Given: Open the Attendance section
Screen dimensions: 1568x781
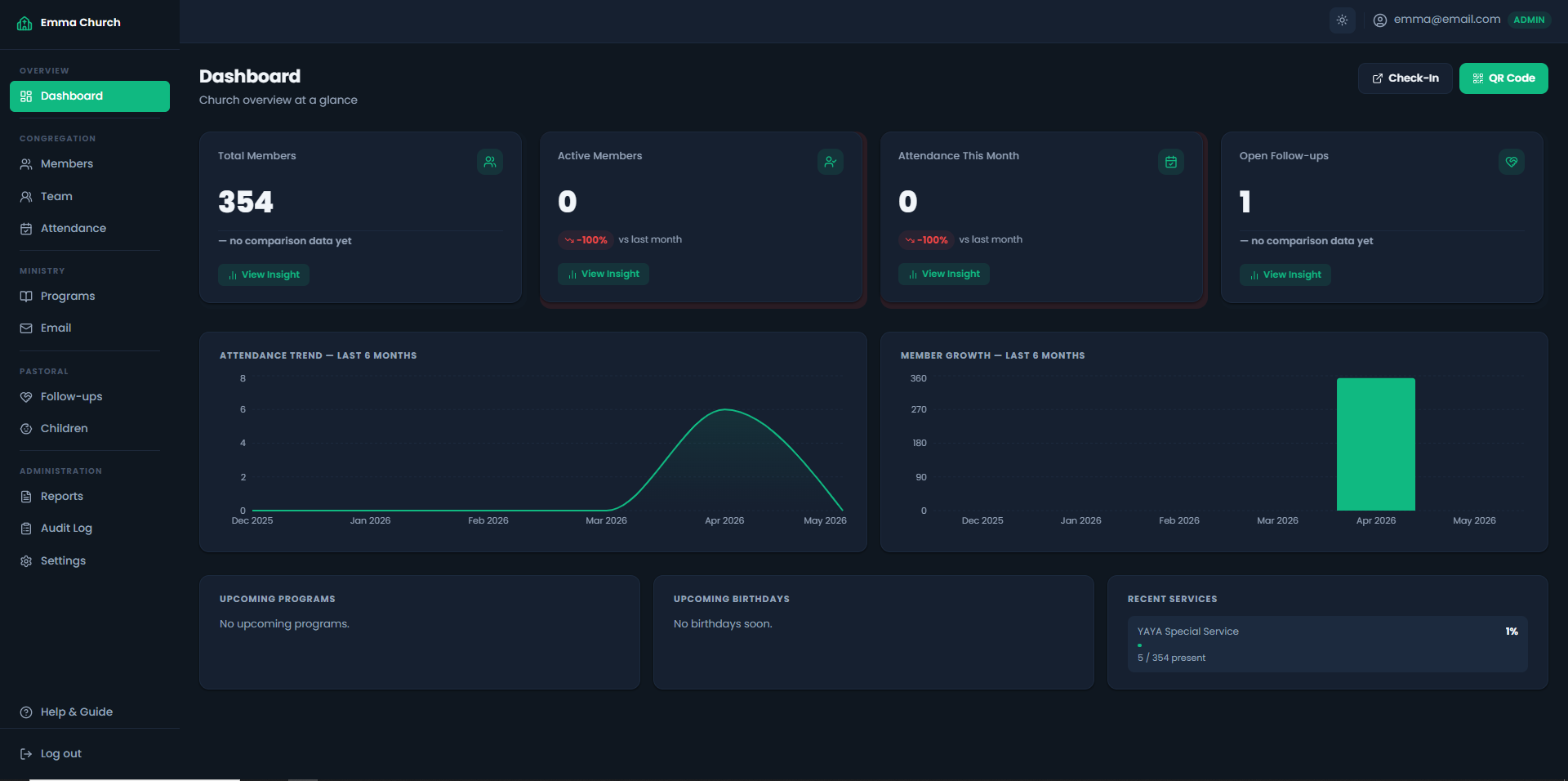Looking at the screenshot, I should click(x=90, y=229).
